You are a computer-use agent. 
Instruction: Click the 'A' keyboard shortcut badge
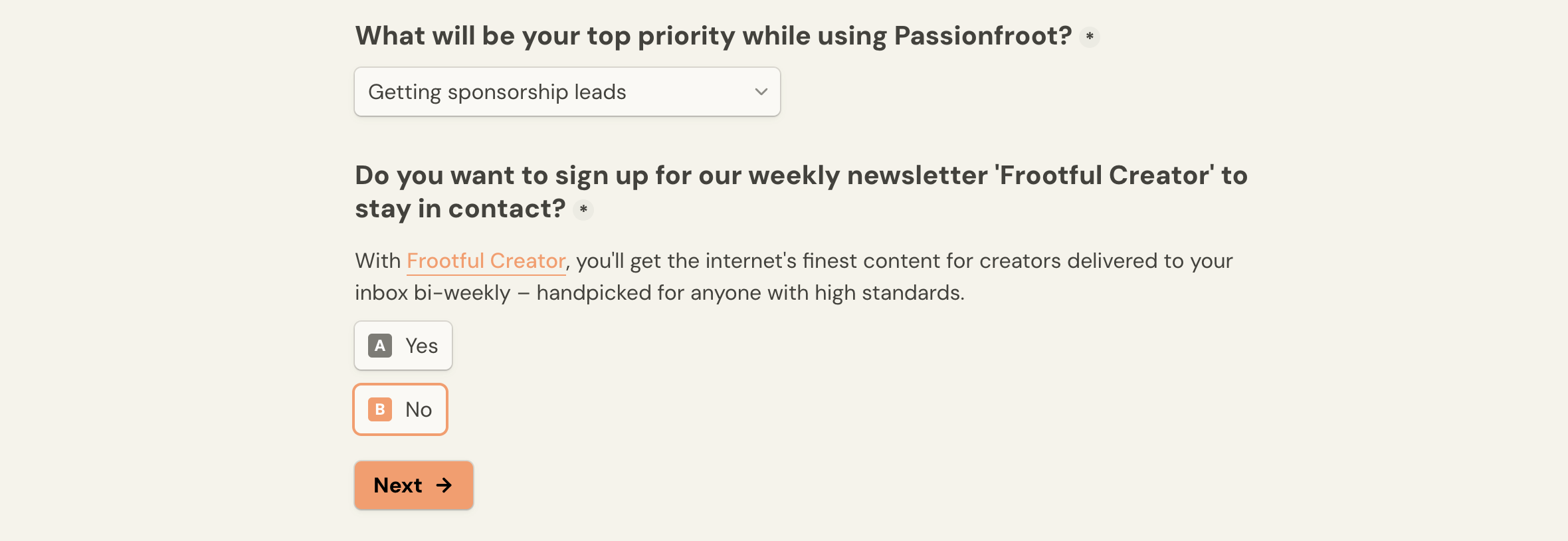pyautogui.click(x=379, y=346)
